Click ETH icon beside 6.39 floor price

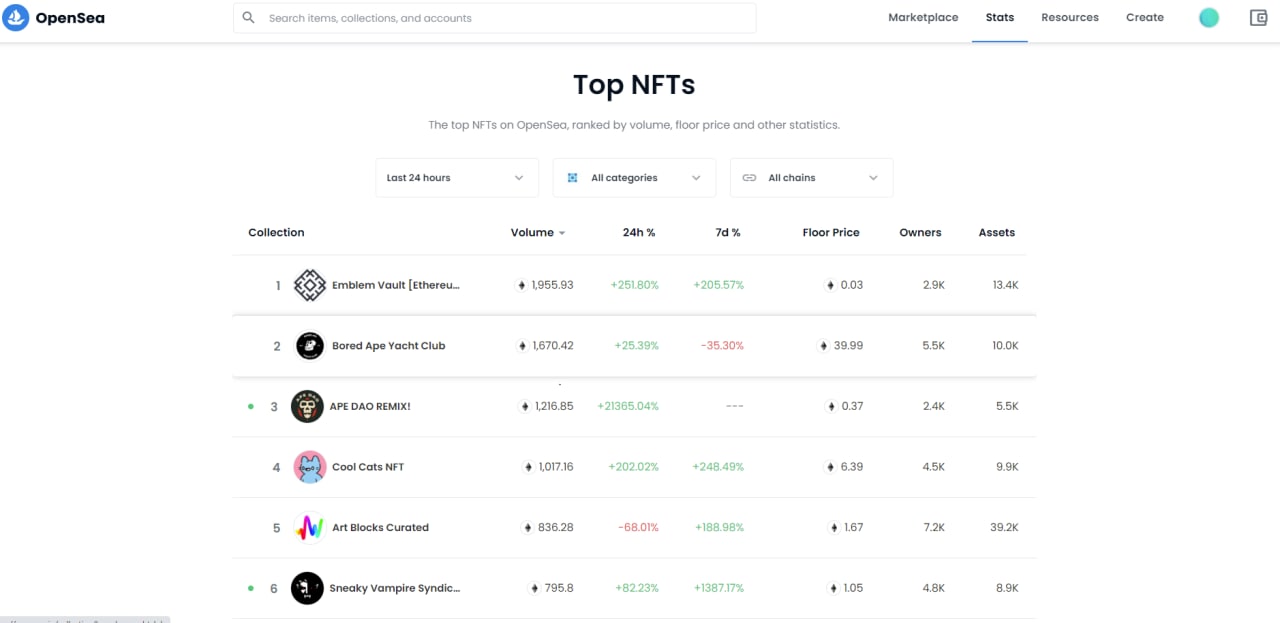click(830, 467)
